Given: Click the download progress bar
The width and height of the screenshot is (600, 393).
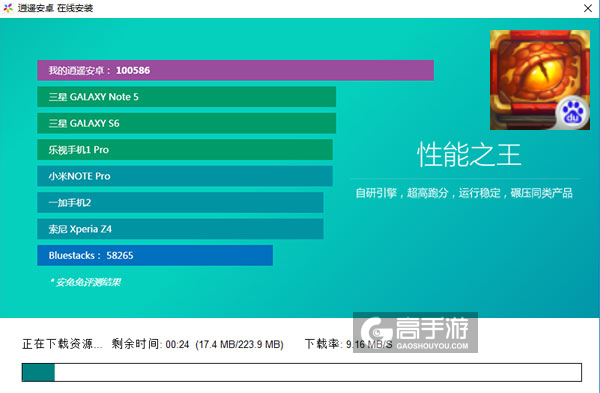Looking at the screenshot, I should [x=302, y=372].
